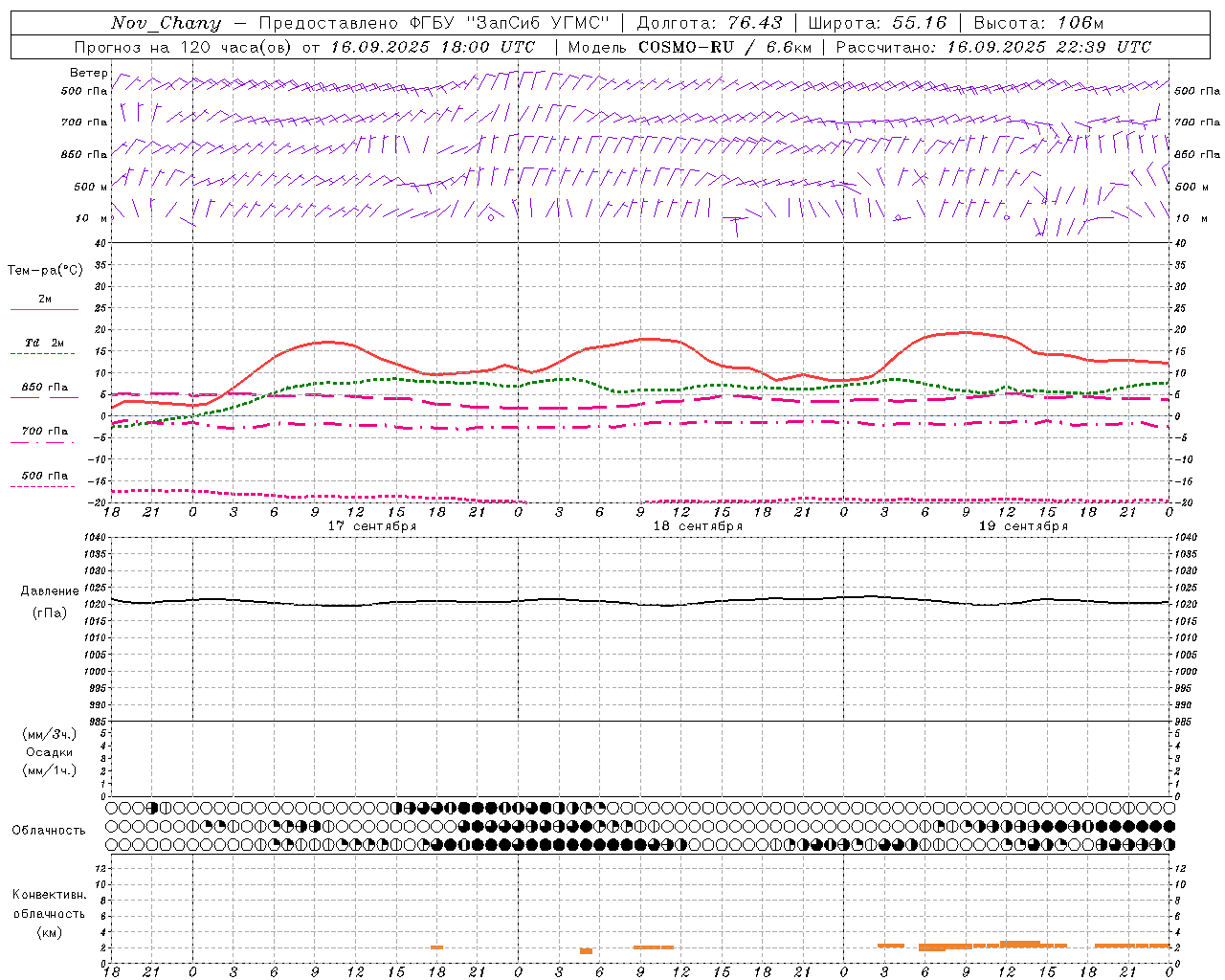Click the orange convective bar at 9–12h on 18 сентября

tap(654, 947)
